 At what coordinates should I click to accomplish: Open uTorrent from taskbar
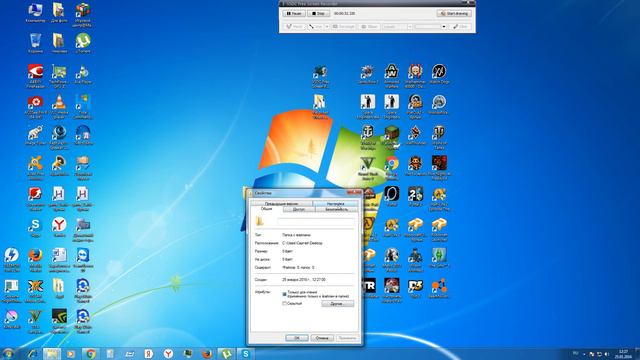coord(227,354)
